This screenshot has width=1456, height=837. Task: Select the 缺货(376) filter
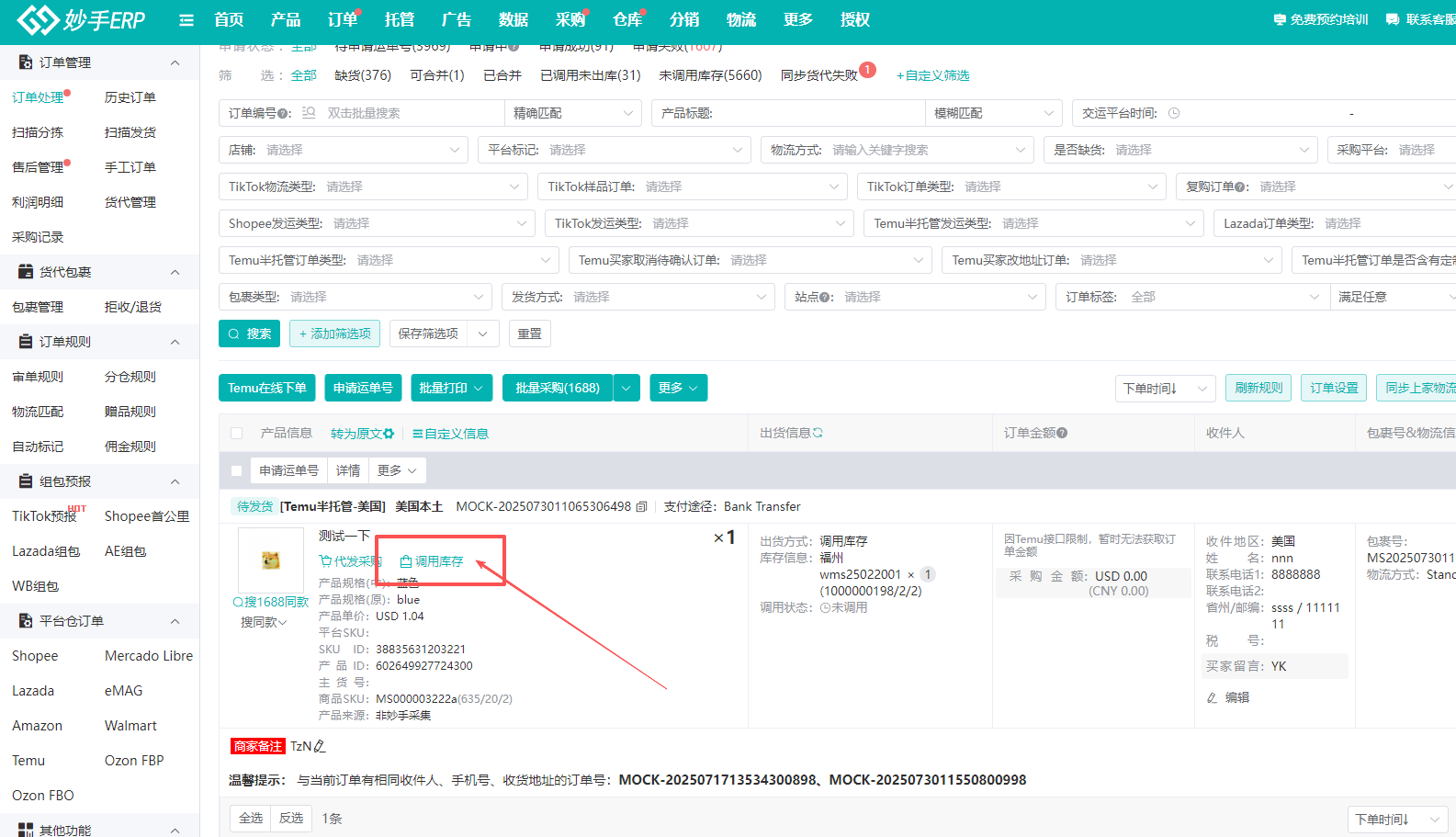(363, 75)
